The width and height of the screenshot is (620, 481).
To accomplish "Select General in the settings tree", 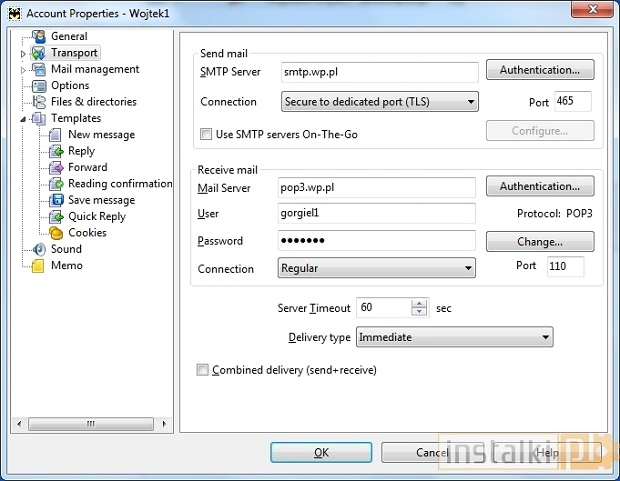I will pos(69,37).
